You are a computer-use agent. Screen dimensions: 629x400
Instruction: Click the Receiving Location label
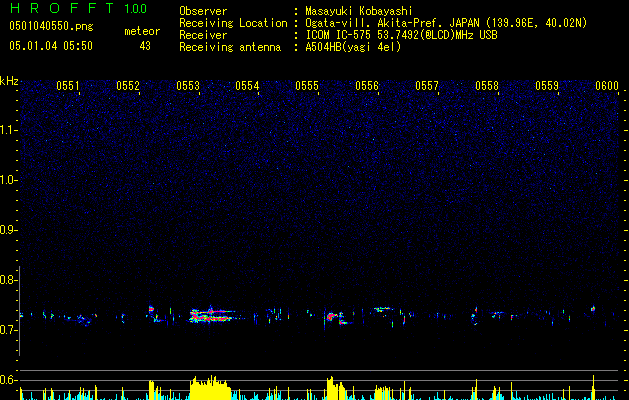[x=233, y=23]
